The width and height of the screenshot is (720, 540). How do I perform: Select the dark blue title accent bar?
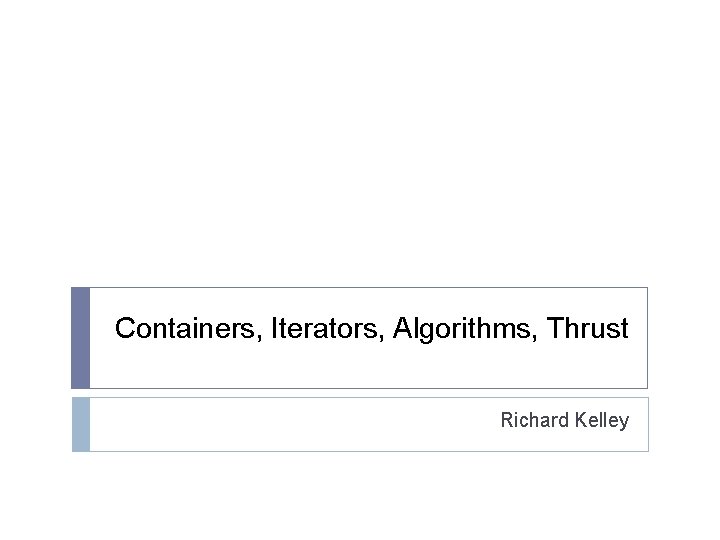coord(81,338)
